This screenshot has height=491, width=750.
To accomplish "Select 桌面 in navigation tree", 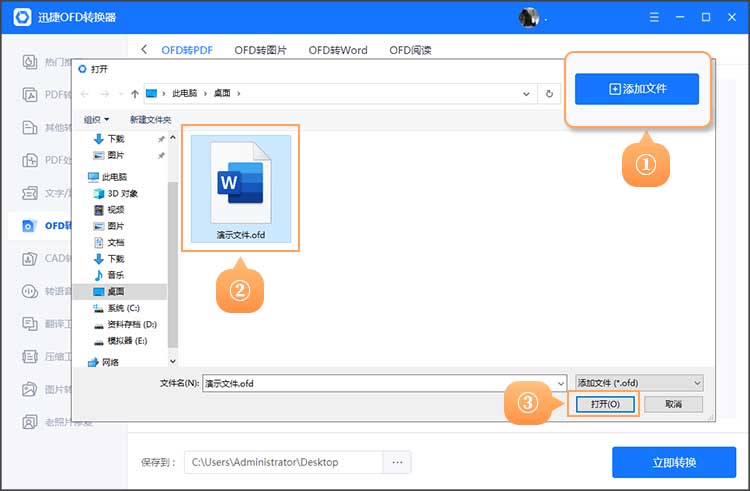I will [x=120, y=292].
